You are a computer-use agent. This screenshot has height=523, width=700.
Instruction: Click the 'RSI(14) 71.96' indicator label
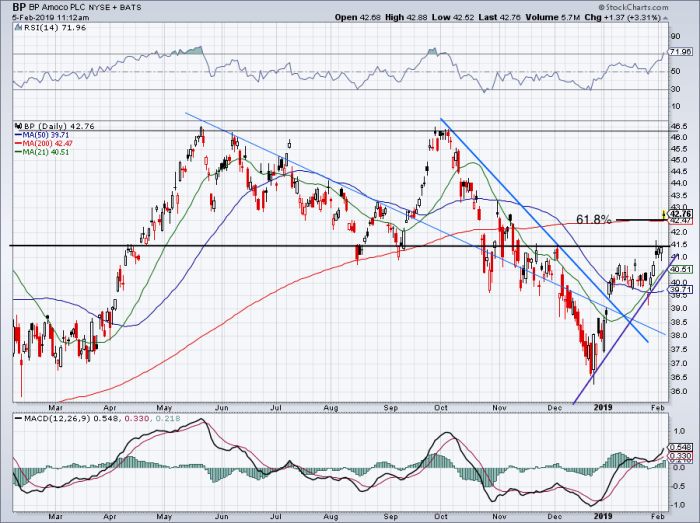(x=54, y=28)
